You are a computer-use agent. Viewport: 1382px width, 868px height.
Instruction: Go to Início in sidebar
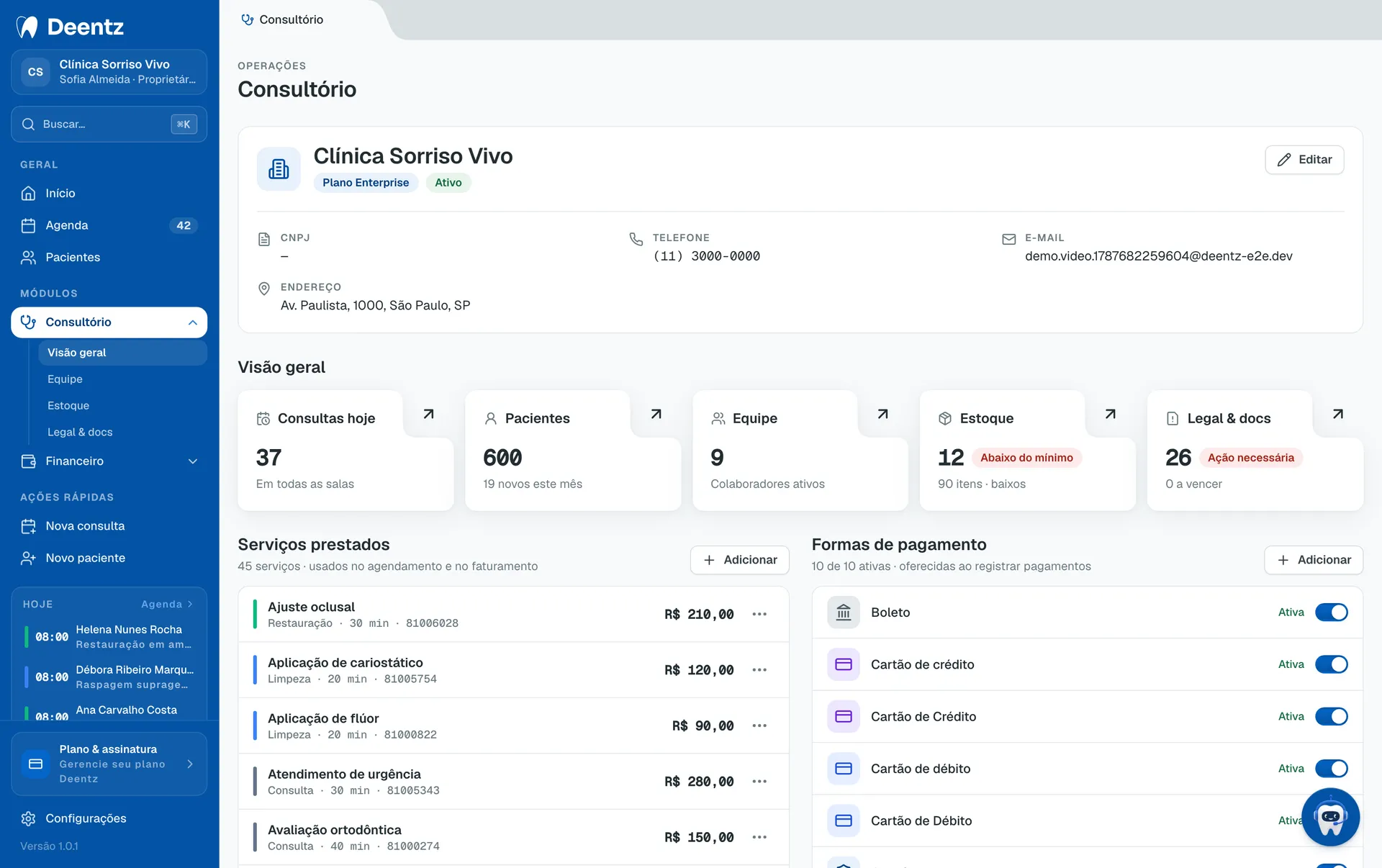pos(109,194)
